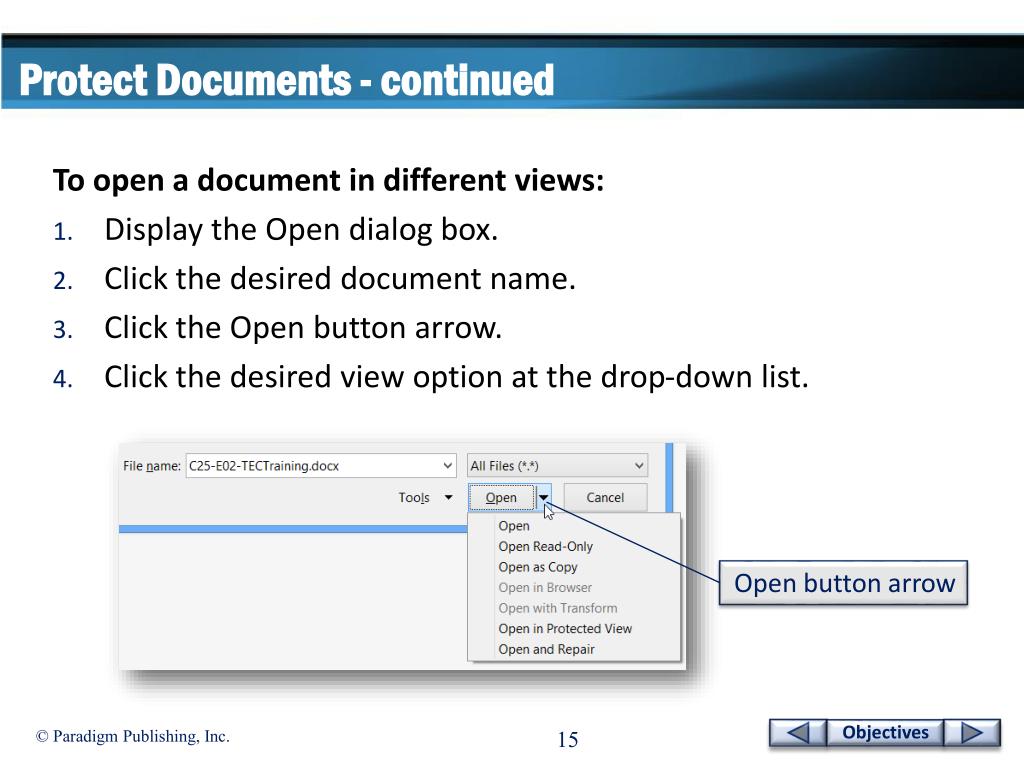
Task: Select Open in Browser entry
Action: 545,588
